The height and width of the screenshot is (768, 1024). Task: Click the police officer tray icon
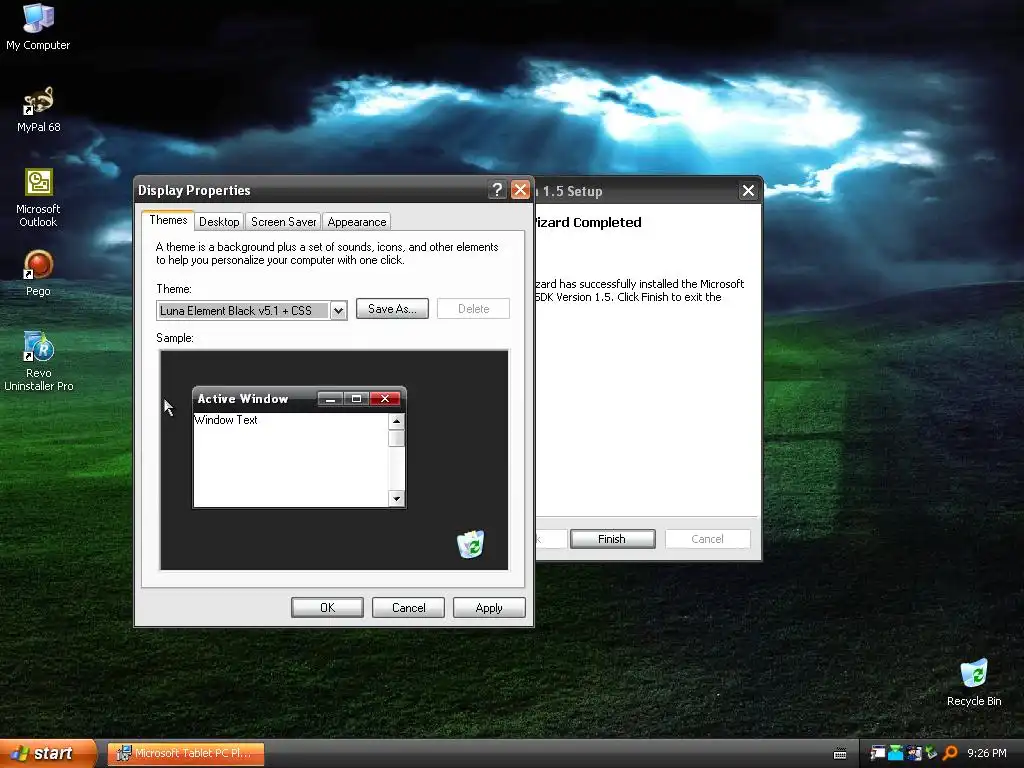click(914, 753)
